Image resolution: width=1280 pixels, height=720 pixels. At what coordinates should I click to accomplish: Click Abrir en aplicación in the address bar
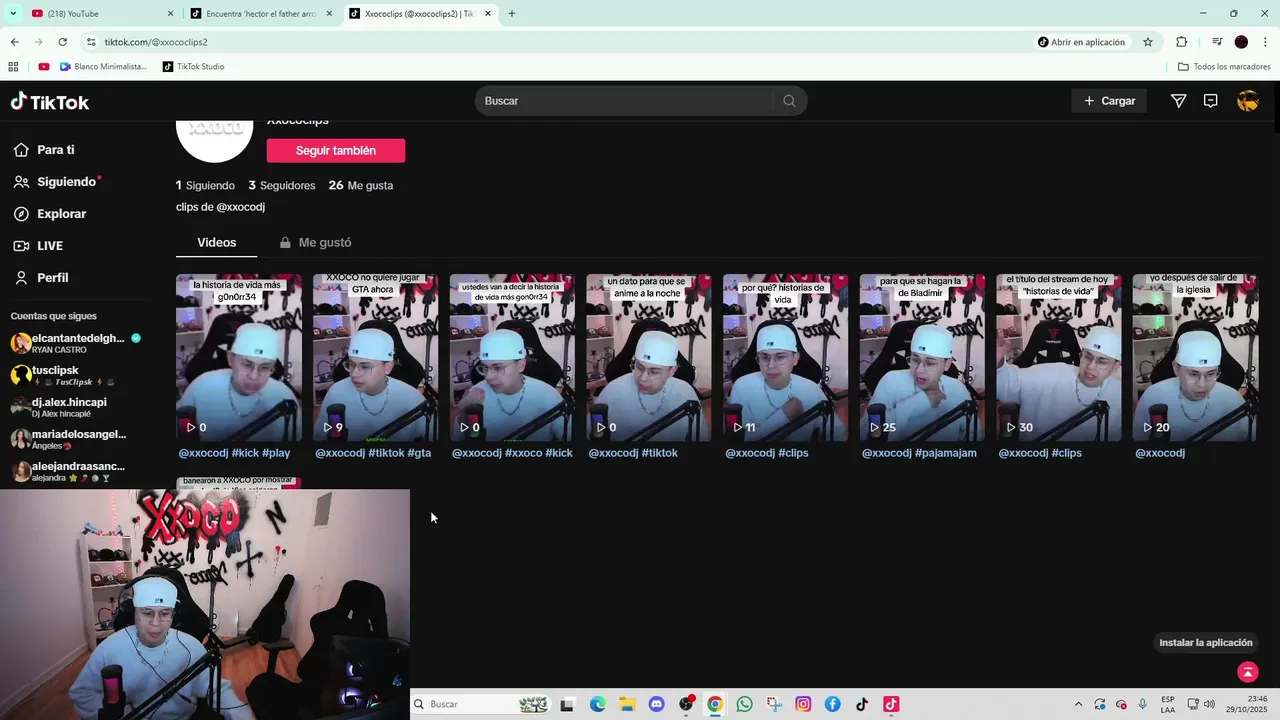1081,42
